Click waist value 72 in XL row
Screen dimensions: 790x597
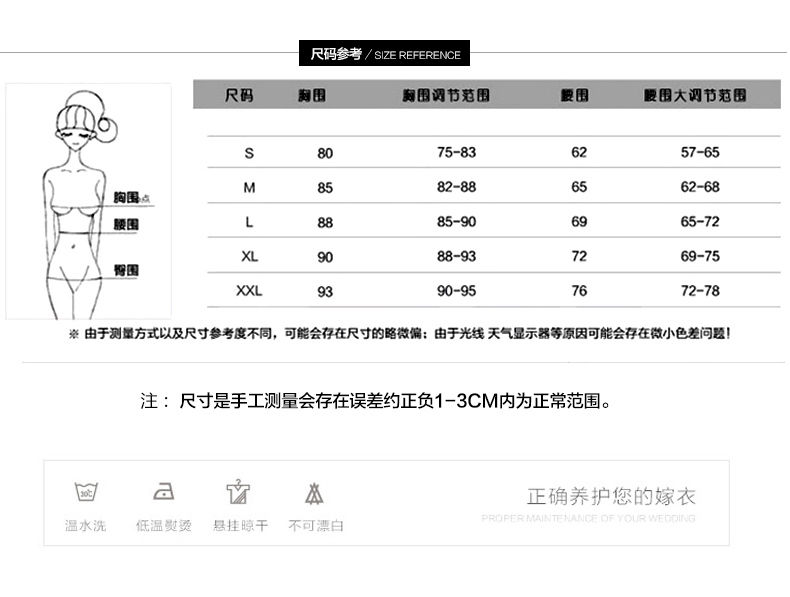click(x=579, y=256)
